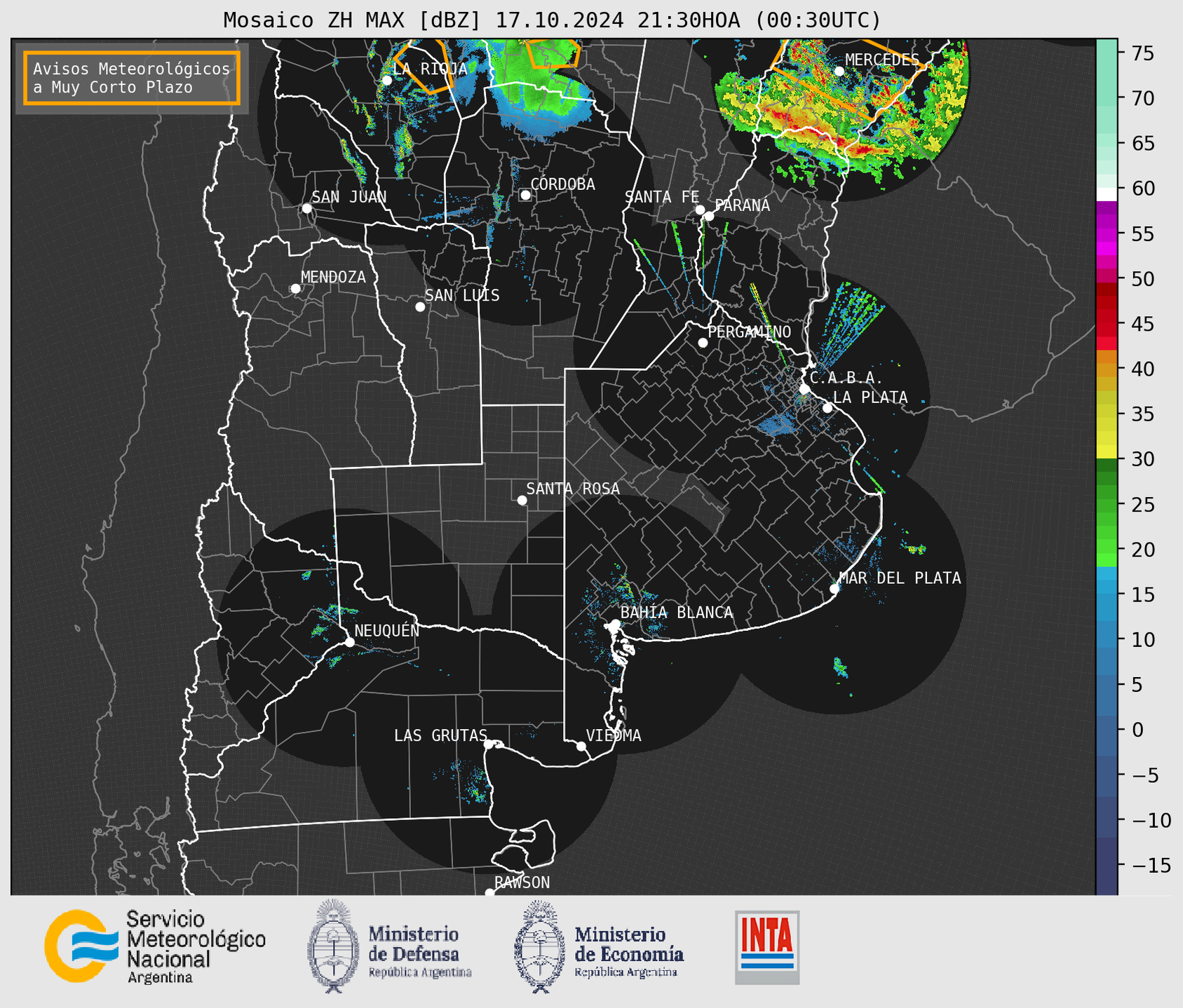Click the Bahía Blanca city marker dot
The width and height of the screenshot is (1183, 1008).
[615, 624]
